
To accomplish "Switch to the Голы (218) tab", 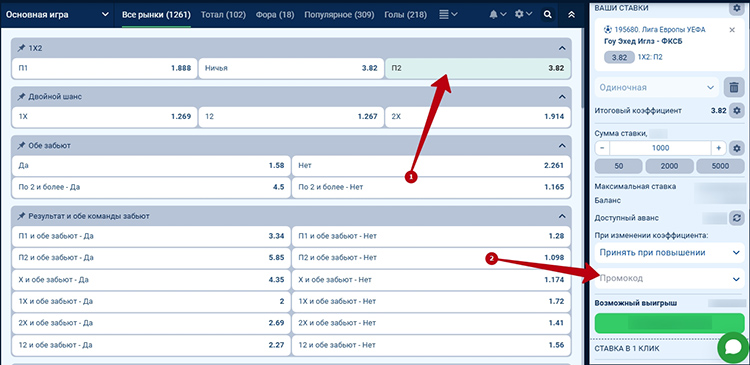I will click(x=406, y=15).
